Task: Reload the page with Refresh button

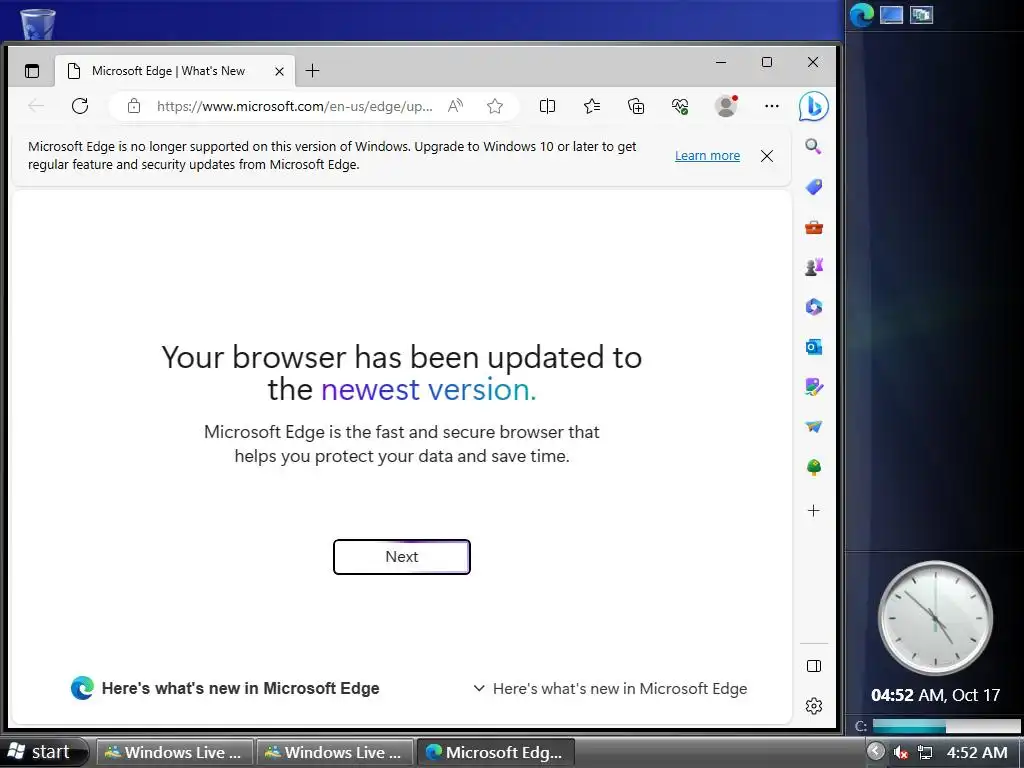Action: (x=80, y=106)
